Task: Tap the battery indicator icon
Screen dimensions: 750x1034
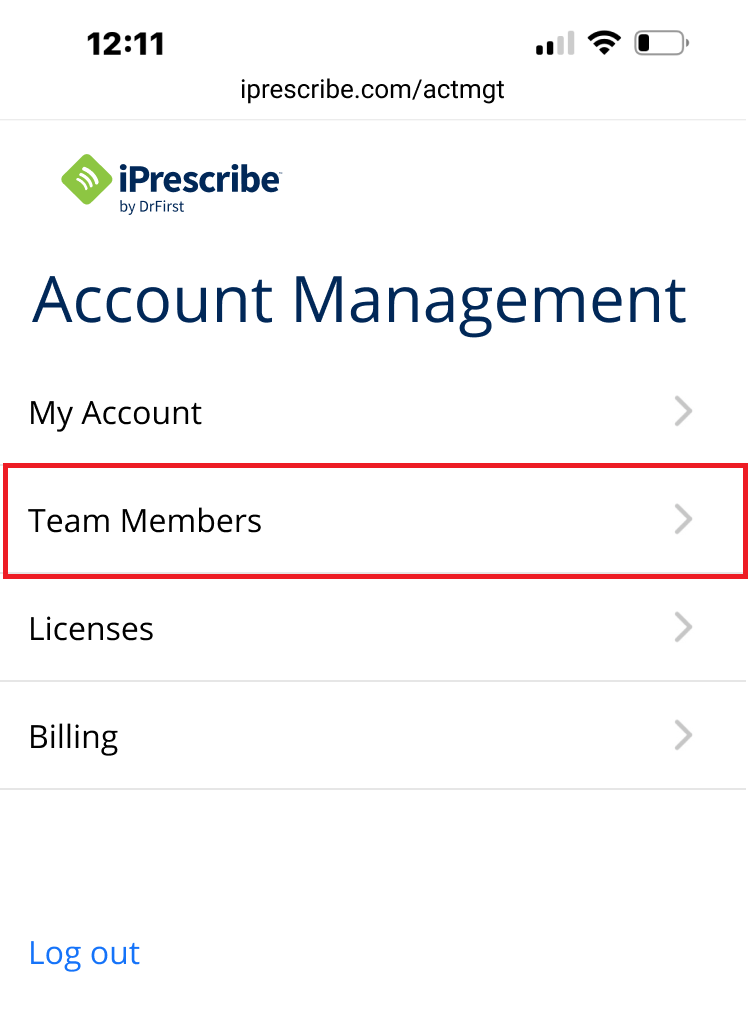Action: point(660,42)
